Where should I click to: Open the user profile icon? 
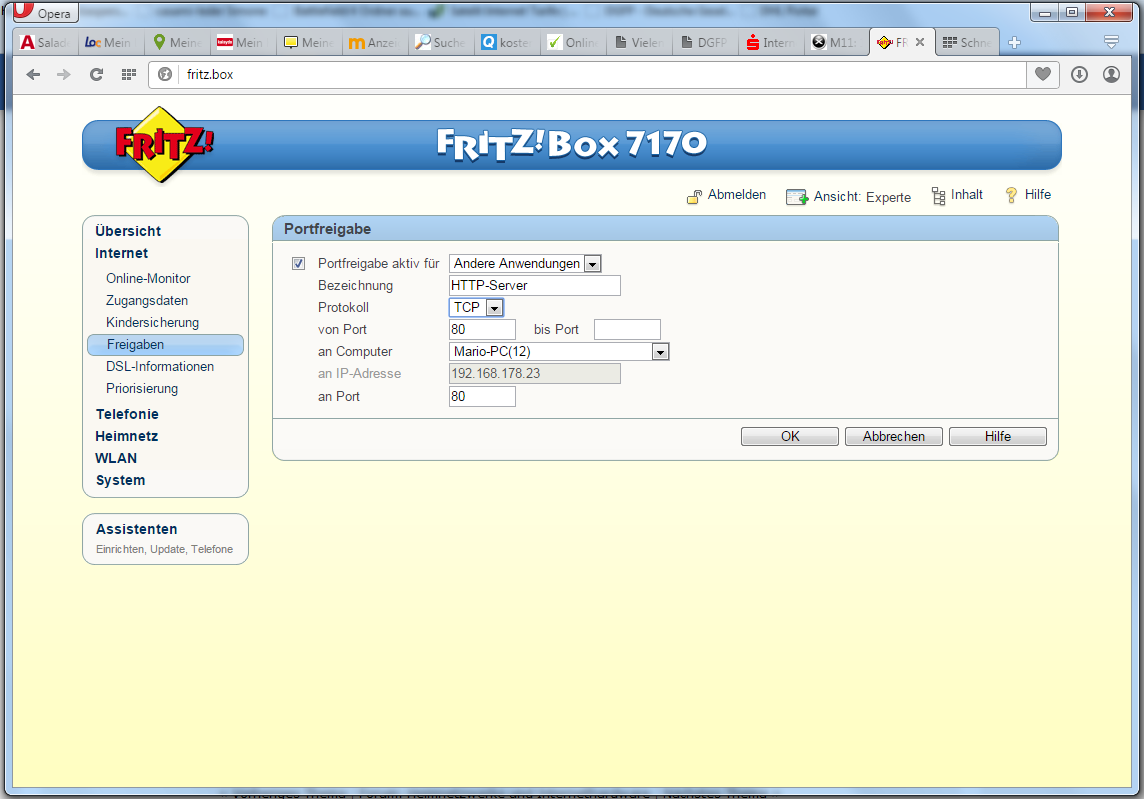click(x=1111, y=74)
